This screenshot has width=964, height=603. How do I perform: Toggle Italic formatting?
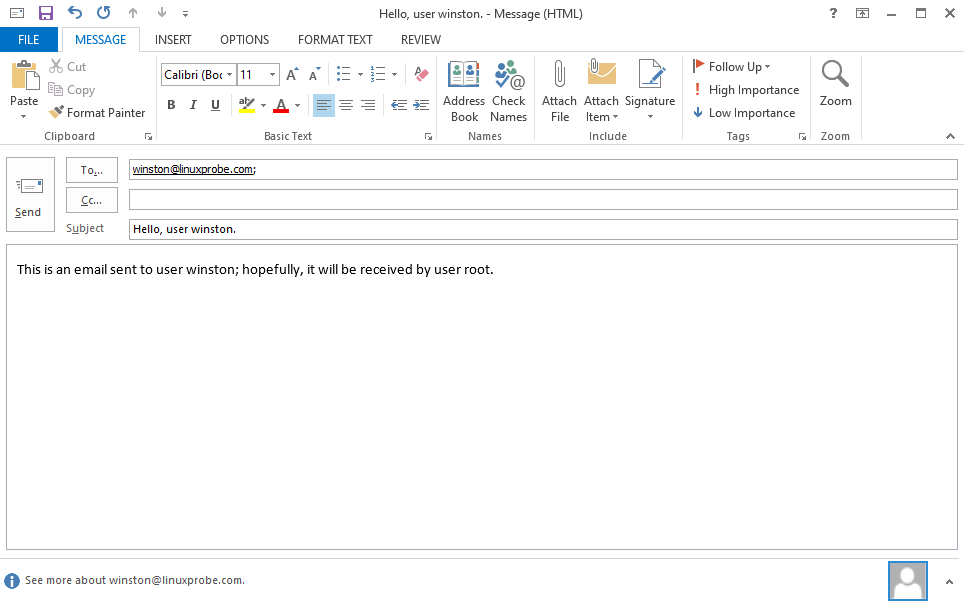(192, 105)
